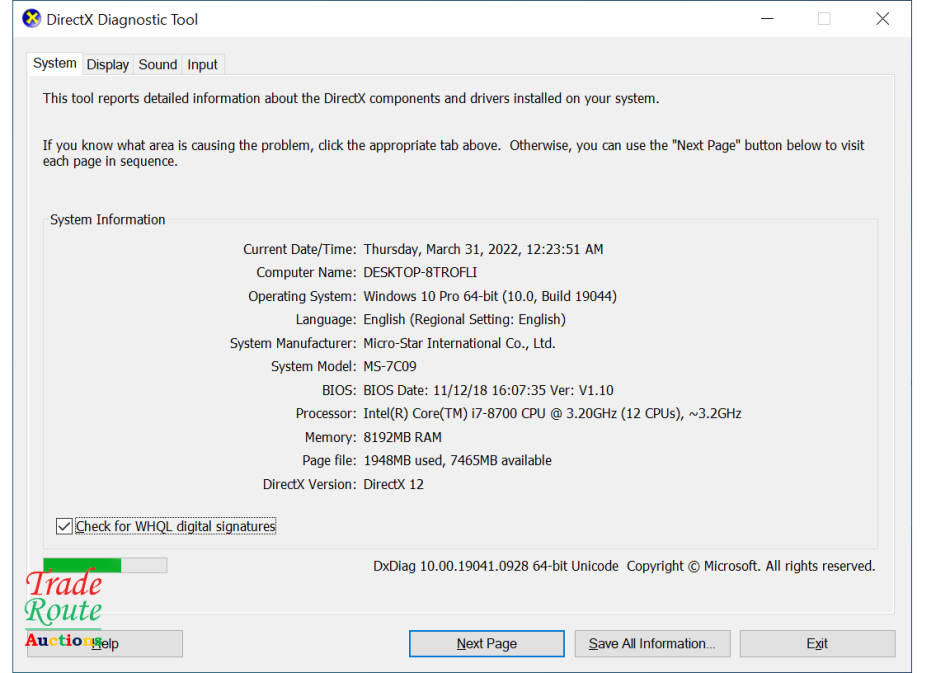Viewport: 950px width, 673px height.
Task: Click the computer name DESKTOP-8TROFLI
Action: pyautogui.click(x=422, y=272)
